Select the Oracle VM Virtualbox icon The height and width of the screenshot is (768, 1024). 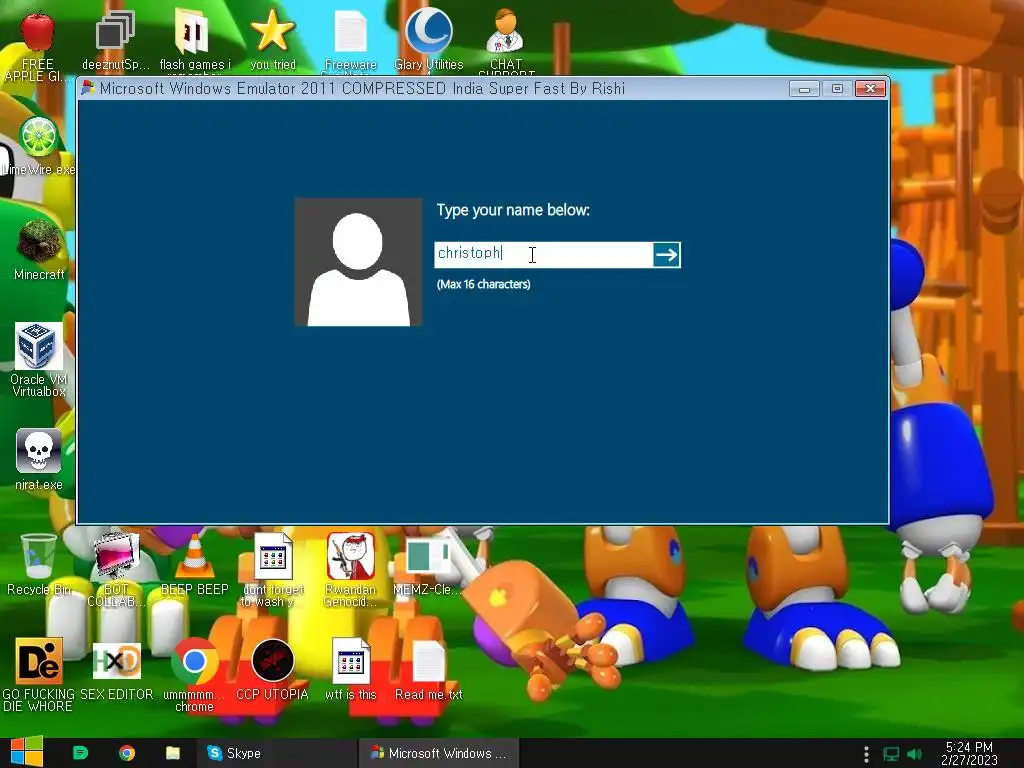(x=39, y=346)
